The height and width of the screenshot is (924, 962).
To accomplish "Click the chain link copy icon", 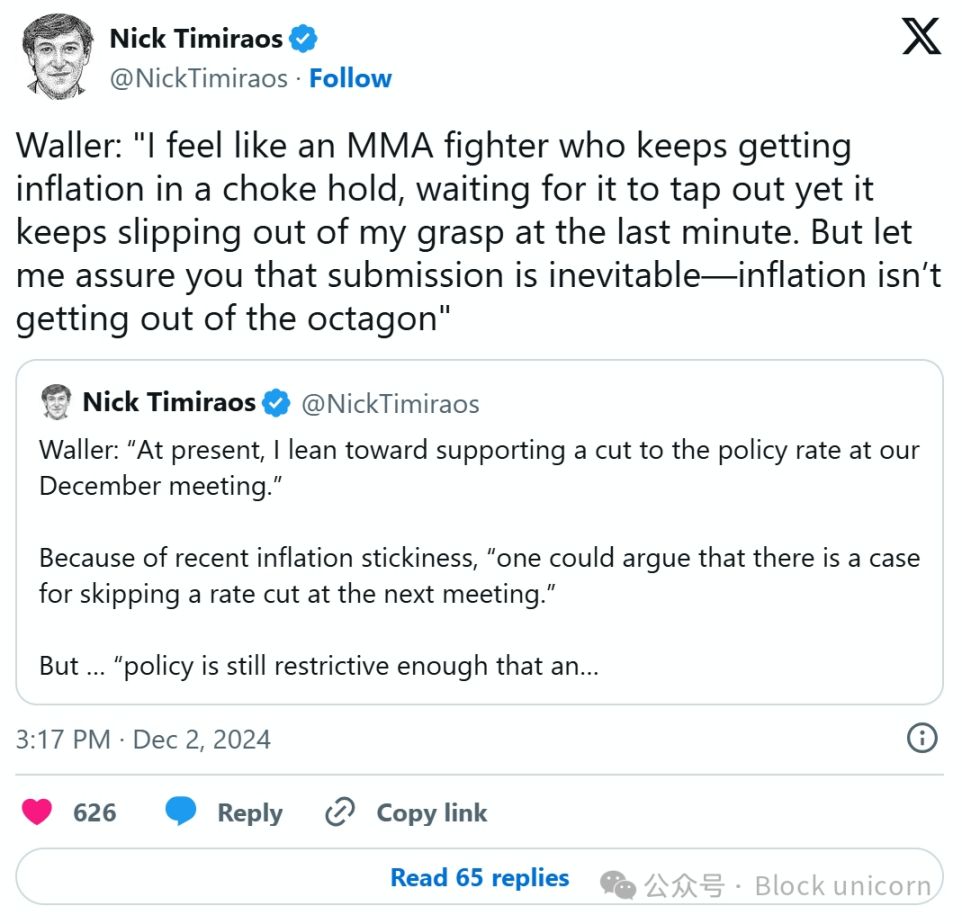I will pyautogui.click(x=341, y=812).
